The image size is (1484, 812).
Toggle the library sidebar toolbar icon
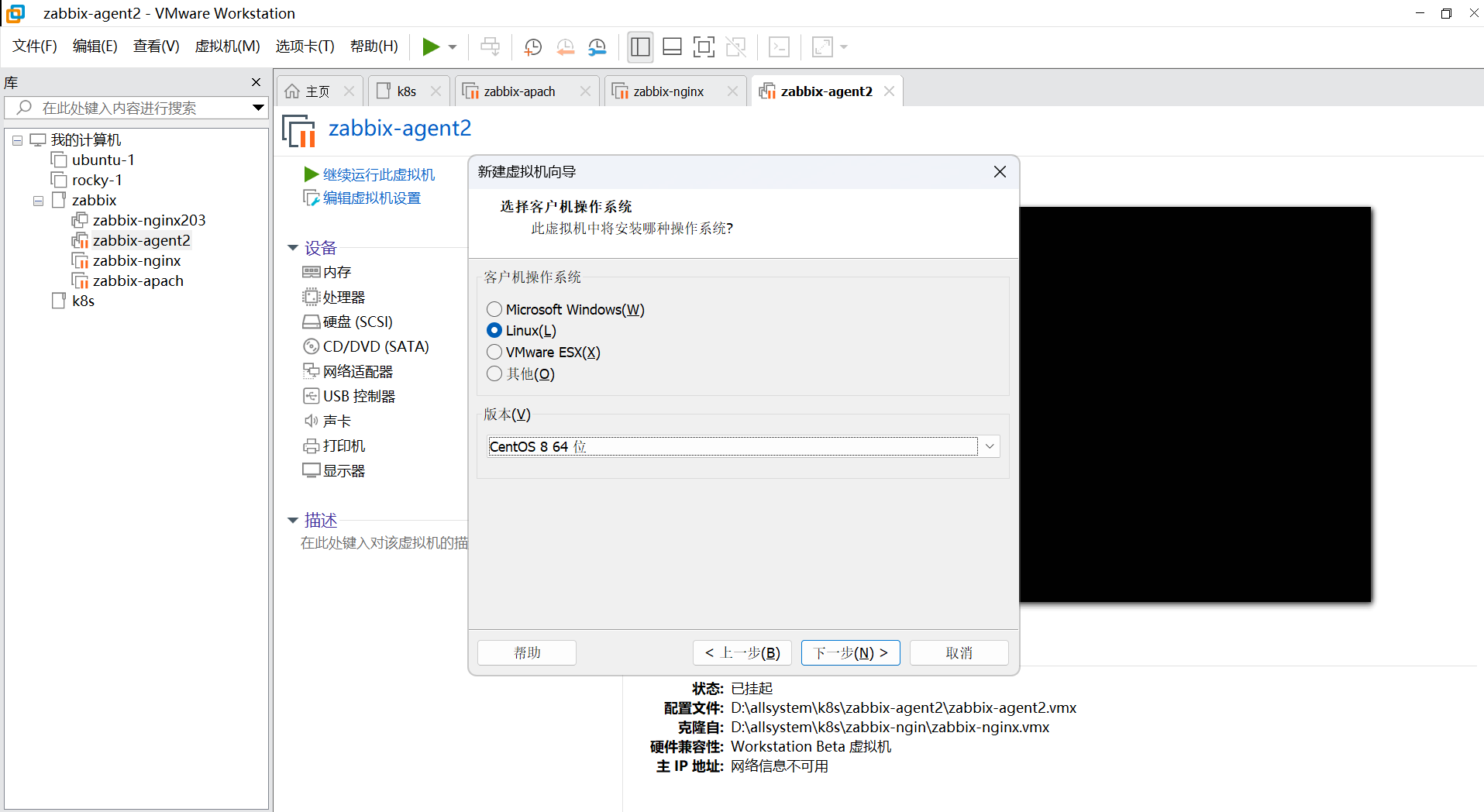point(640,47)
